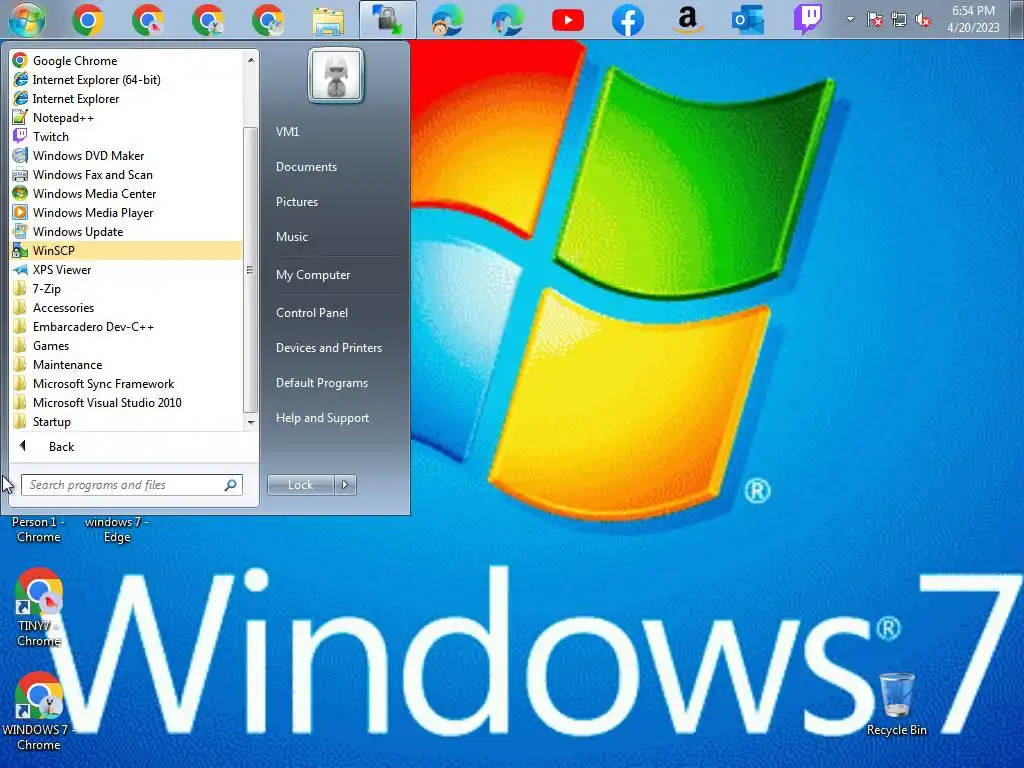
Task: Launch Google Chrome from the programs list
Action: pyautogui.click(x=127, y=61)
